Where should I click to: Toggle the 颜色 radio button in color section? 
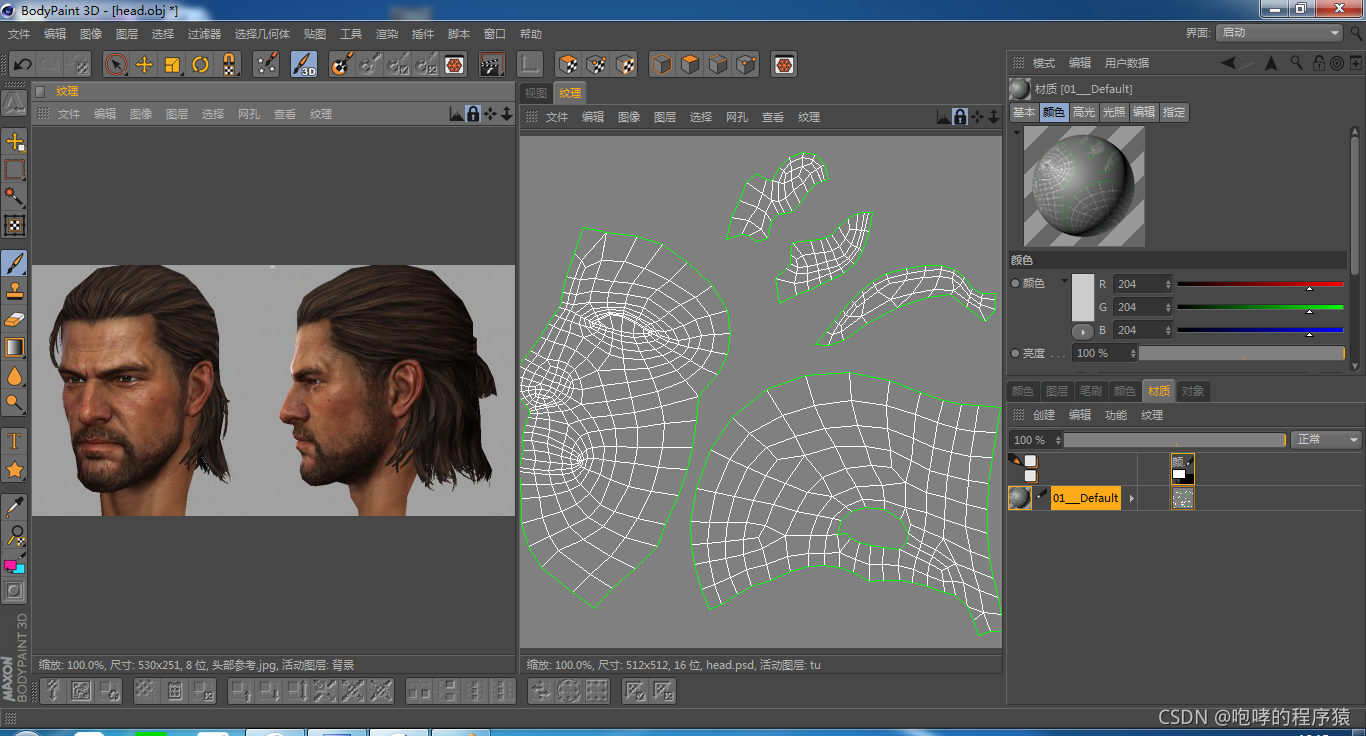[x=1016, y=284]
